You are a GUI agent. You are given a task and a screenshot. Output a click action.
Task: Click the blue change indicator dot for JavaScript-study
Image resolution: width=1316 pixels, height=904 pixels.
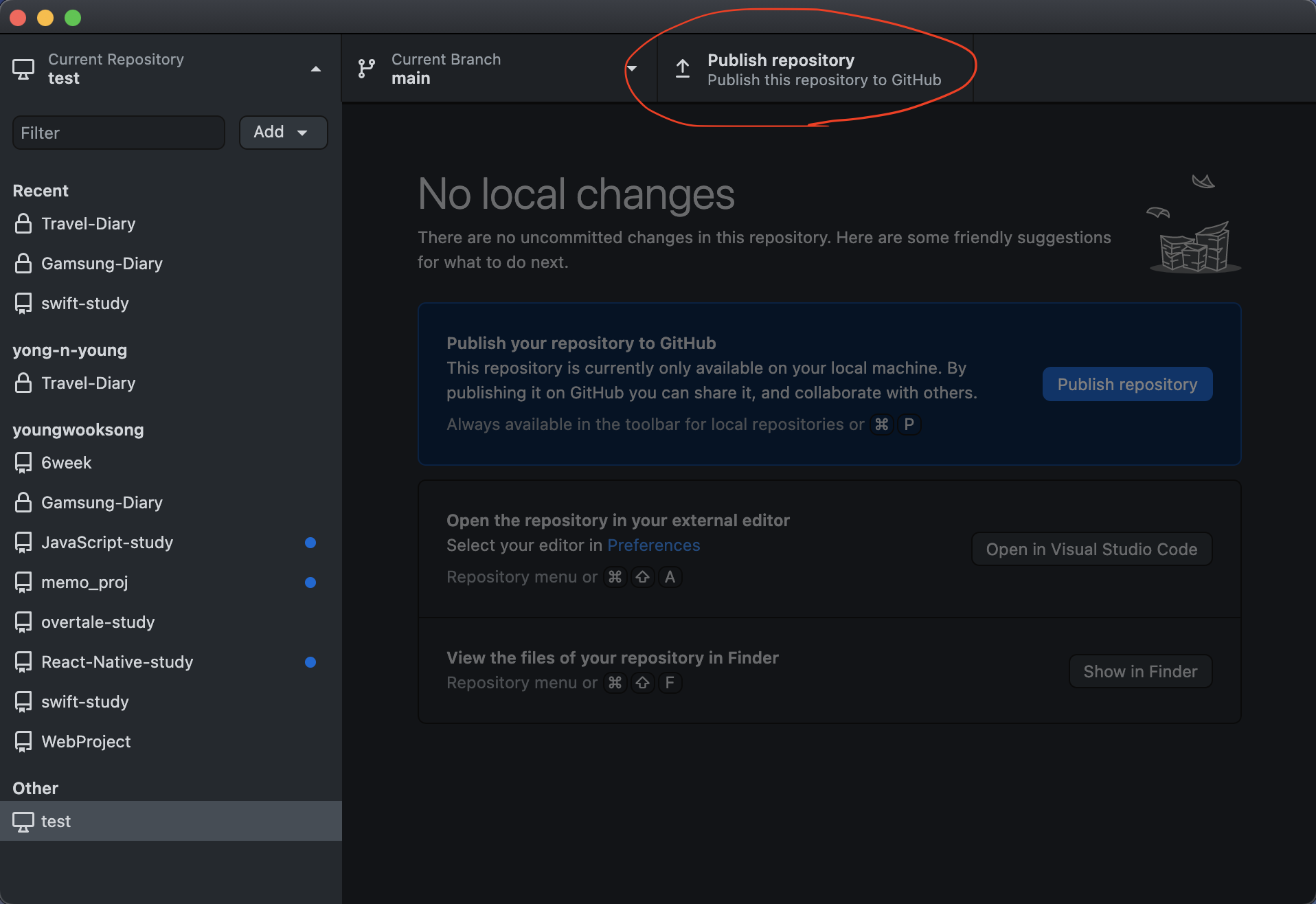(x=310, y=543)
